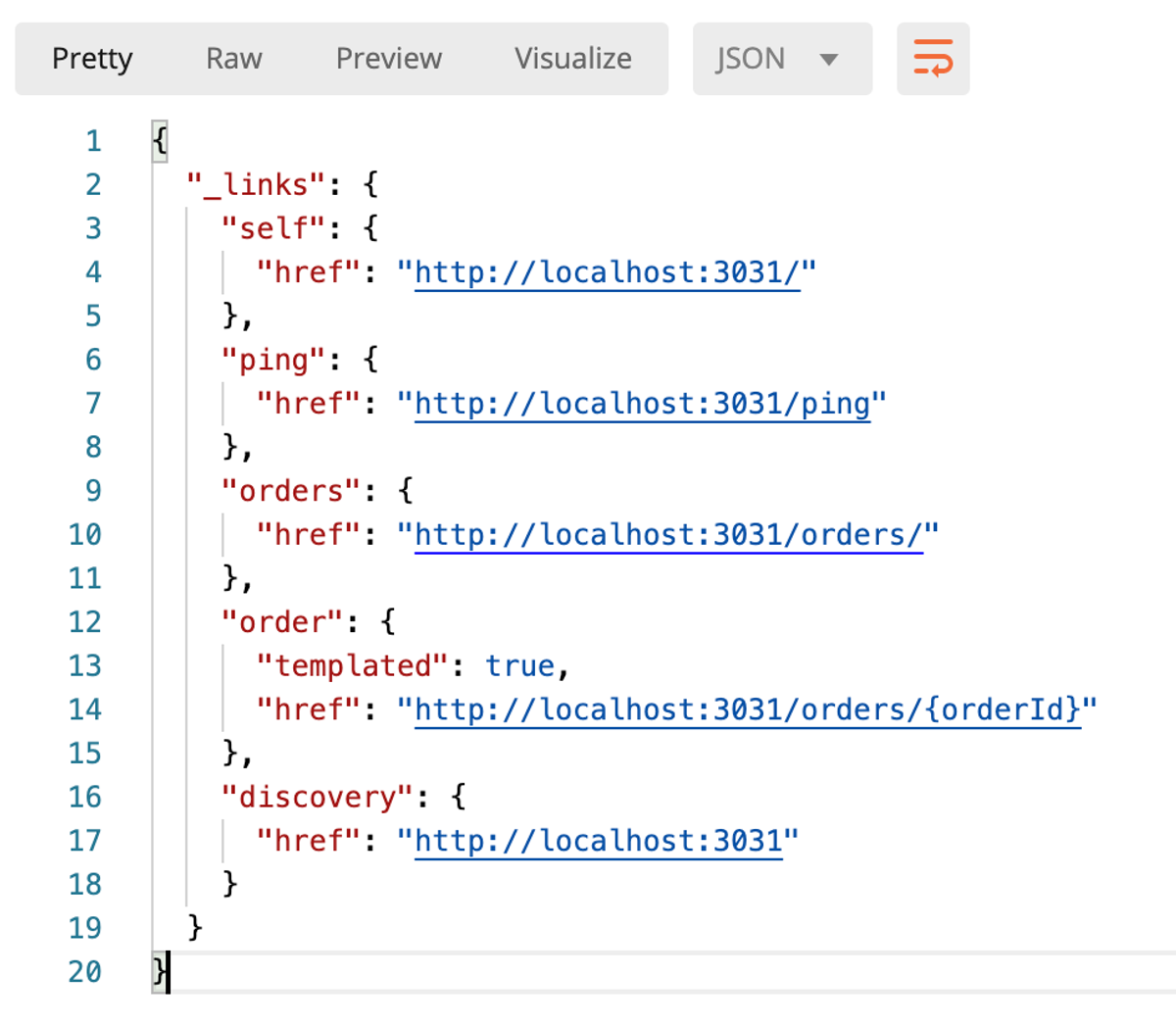The height and width of the screenshot is (1025, 1176).
Task: Click line number 16 in gutter
Action: click(85, 798)
